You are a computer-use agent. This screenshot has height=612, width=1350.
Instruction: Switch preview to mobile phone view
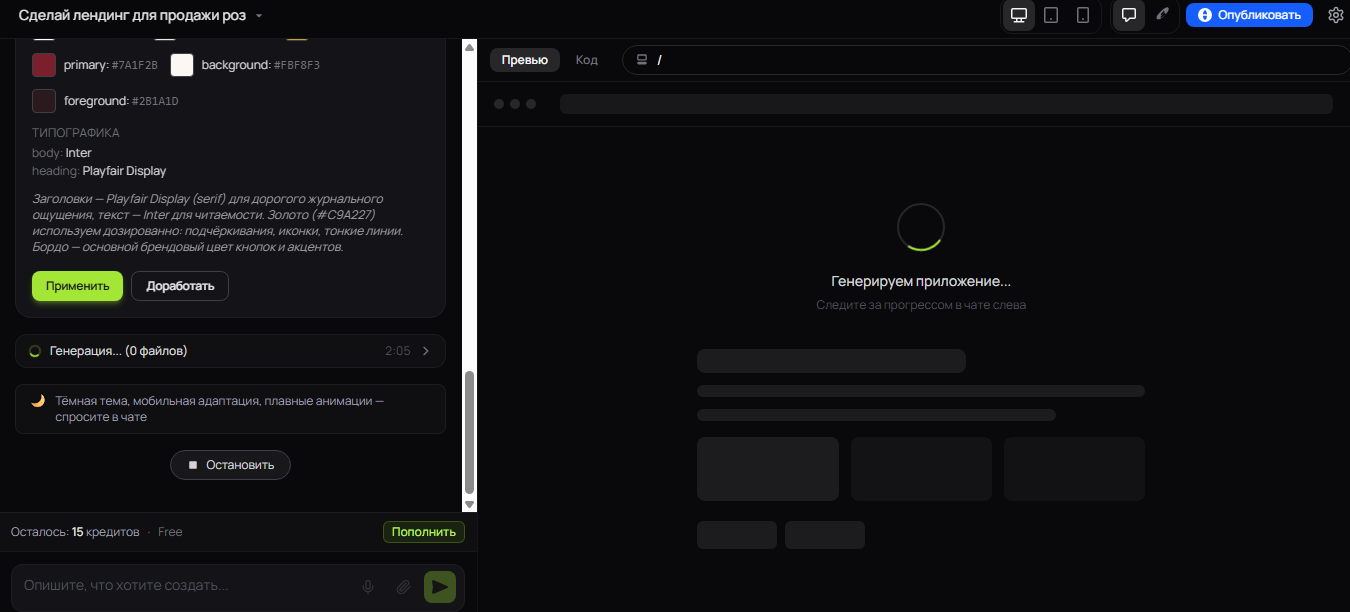click(x=1083, y=15)
